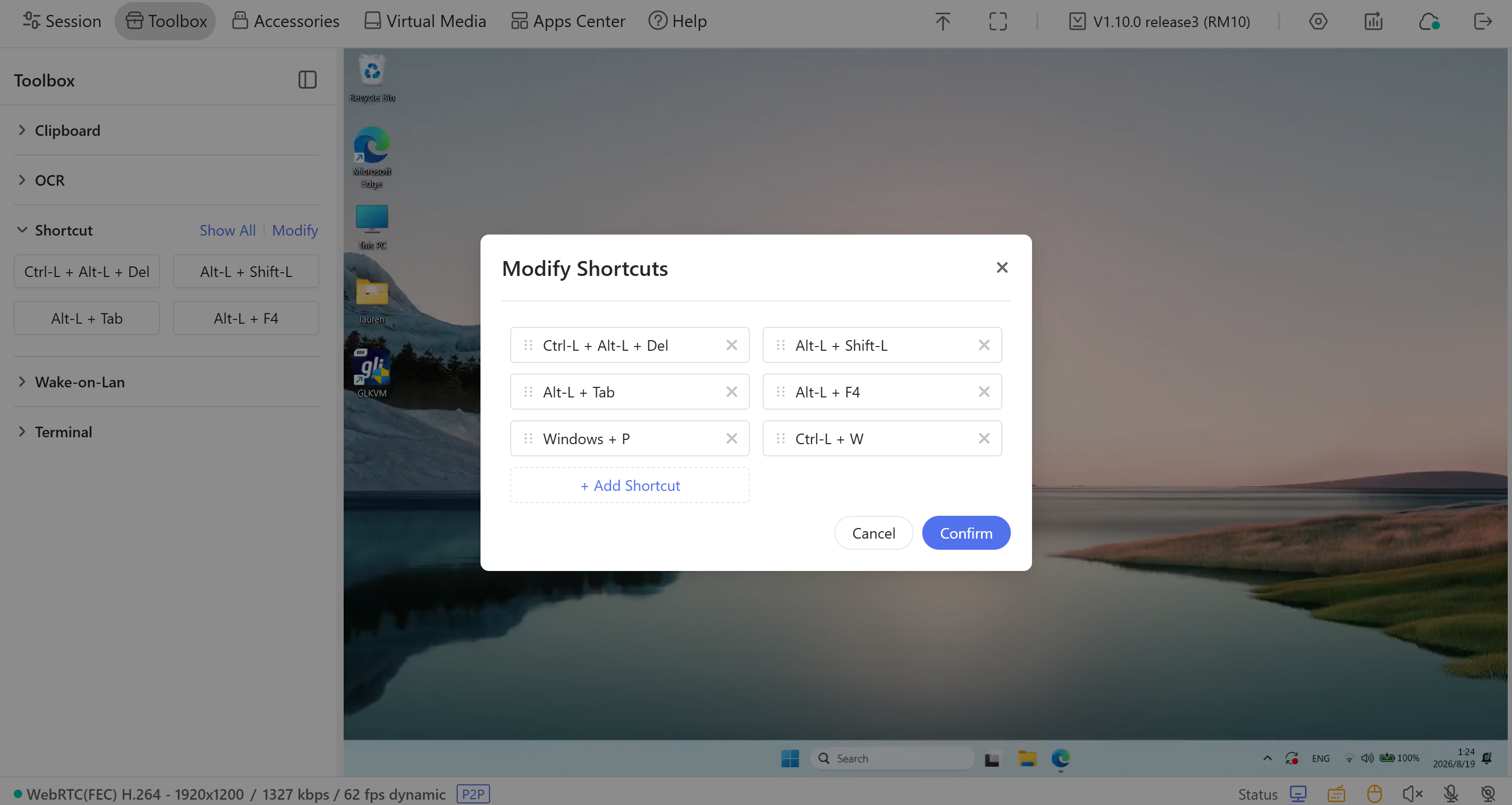
Task: Click the ENG language indicator
Action: tap(1321, 759)
